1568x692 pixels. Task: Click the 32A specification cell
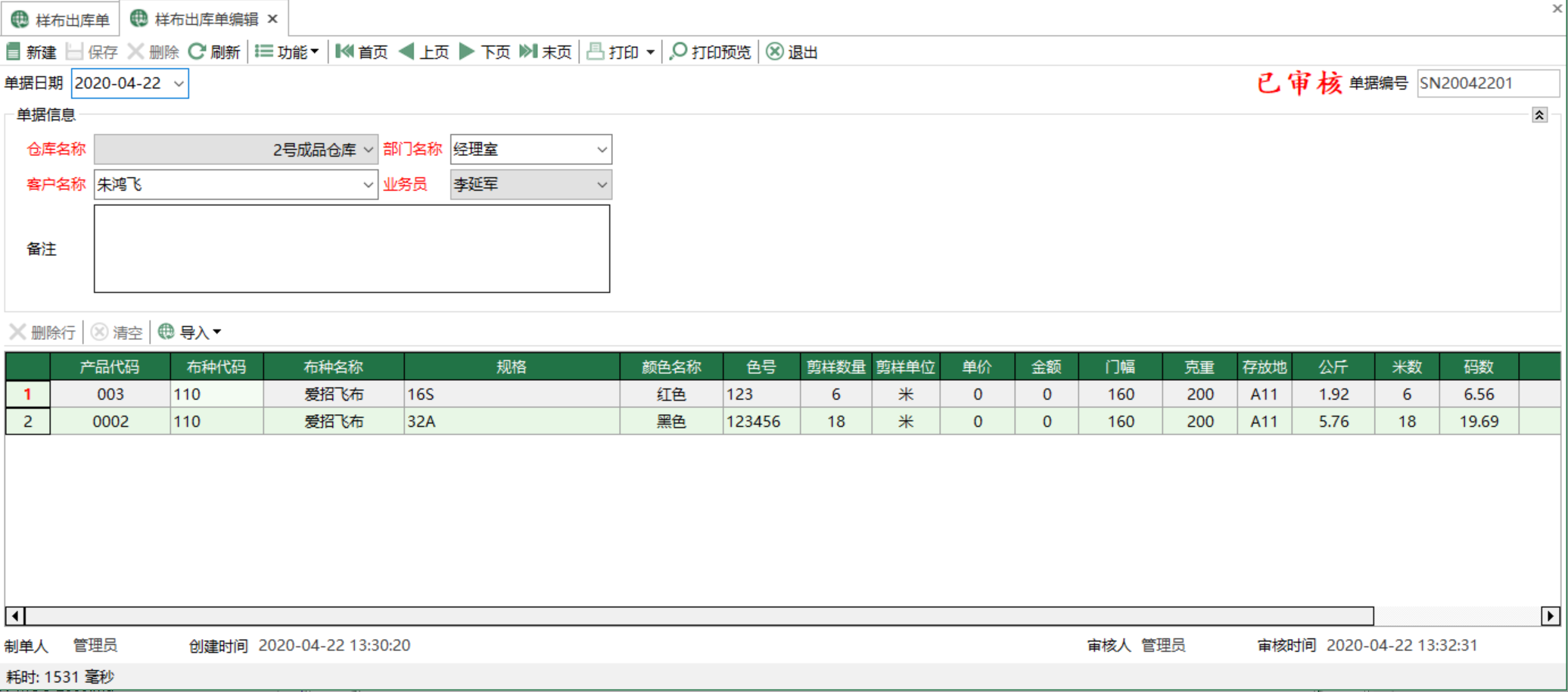[512, 421]
